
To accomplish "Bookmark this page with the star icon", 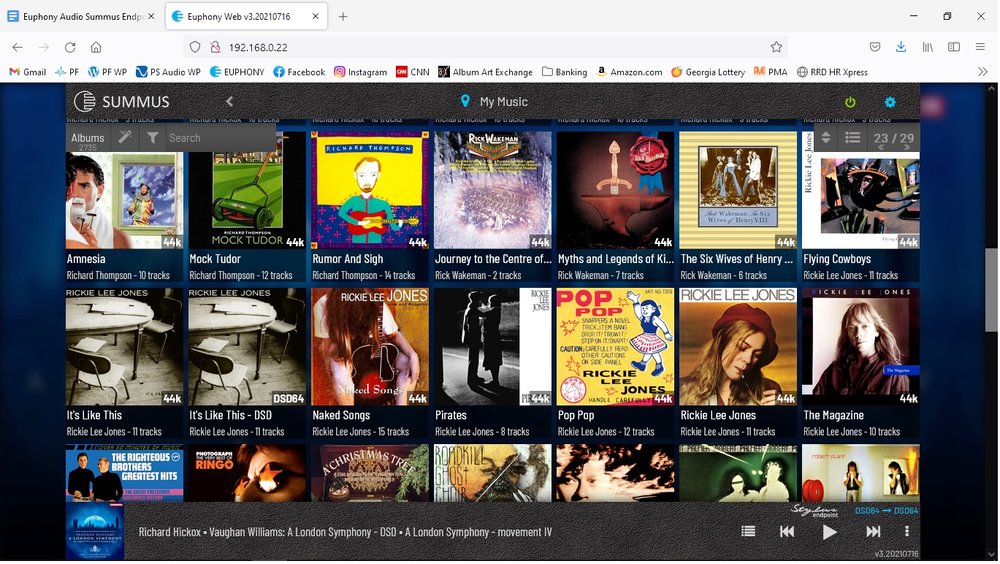I will click(776, 47).
